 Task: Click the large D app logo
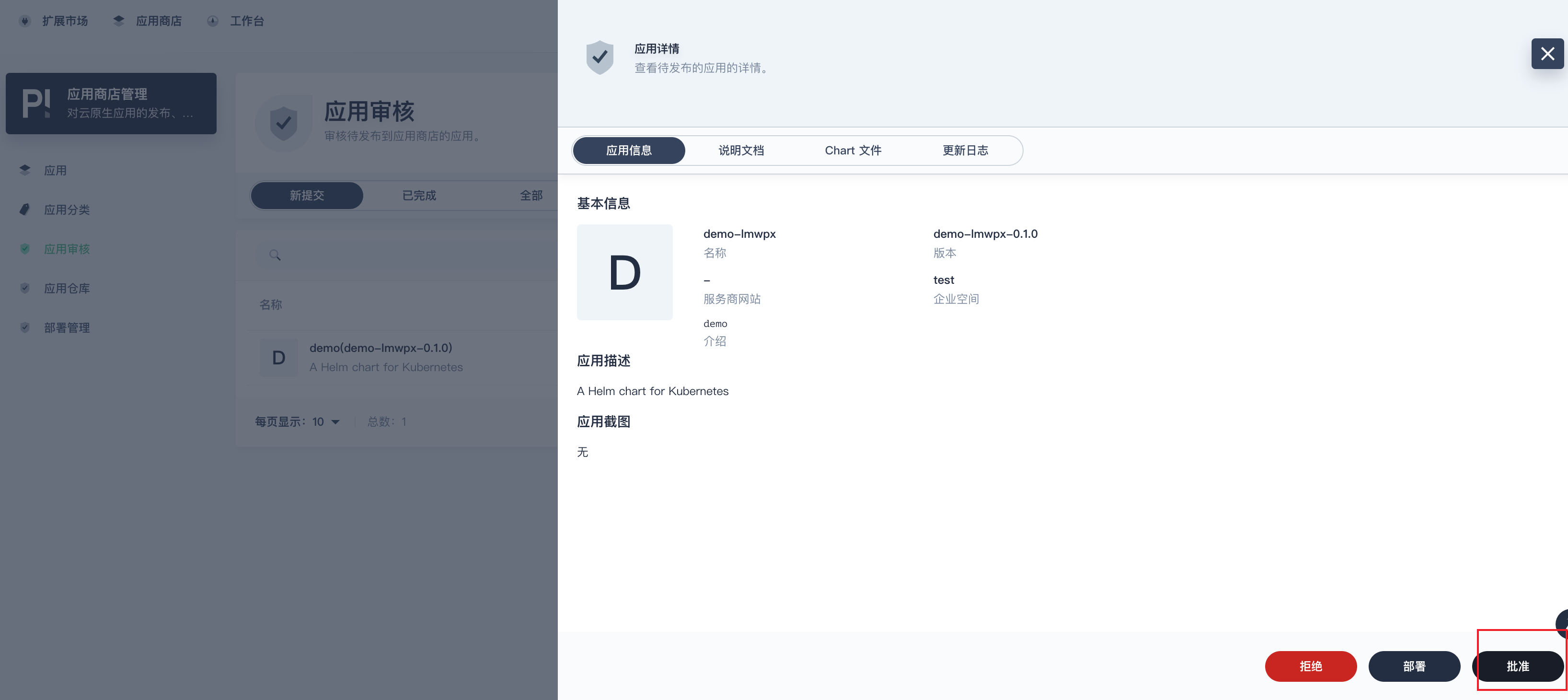click(624, 272)
